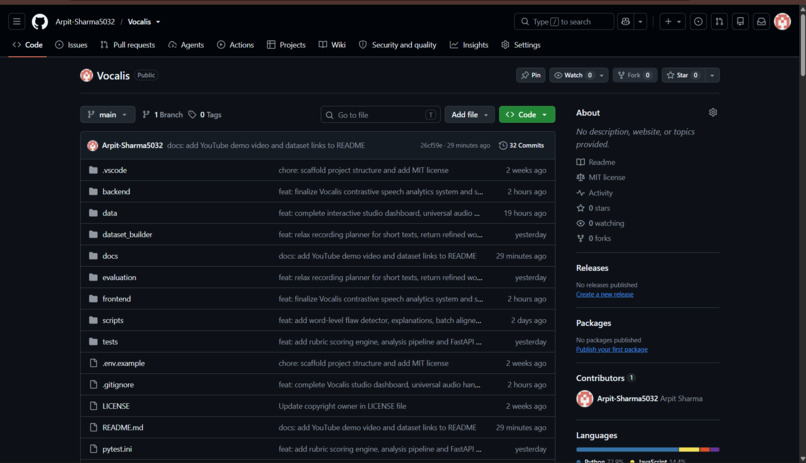Screen dimensions: 806x463
Task: Click folder icon of backend row
Action: [93, 191]
